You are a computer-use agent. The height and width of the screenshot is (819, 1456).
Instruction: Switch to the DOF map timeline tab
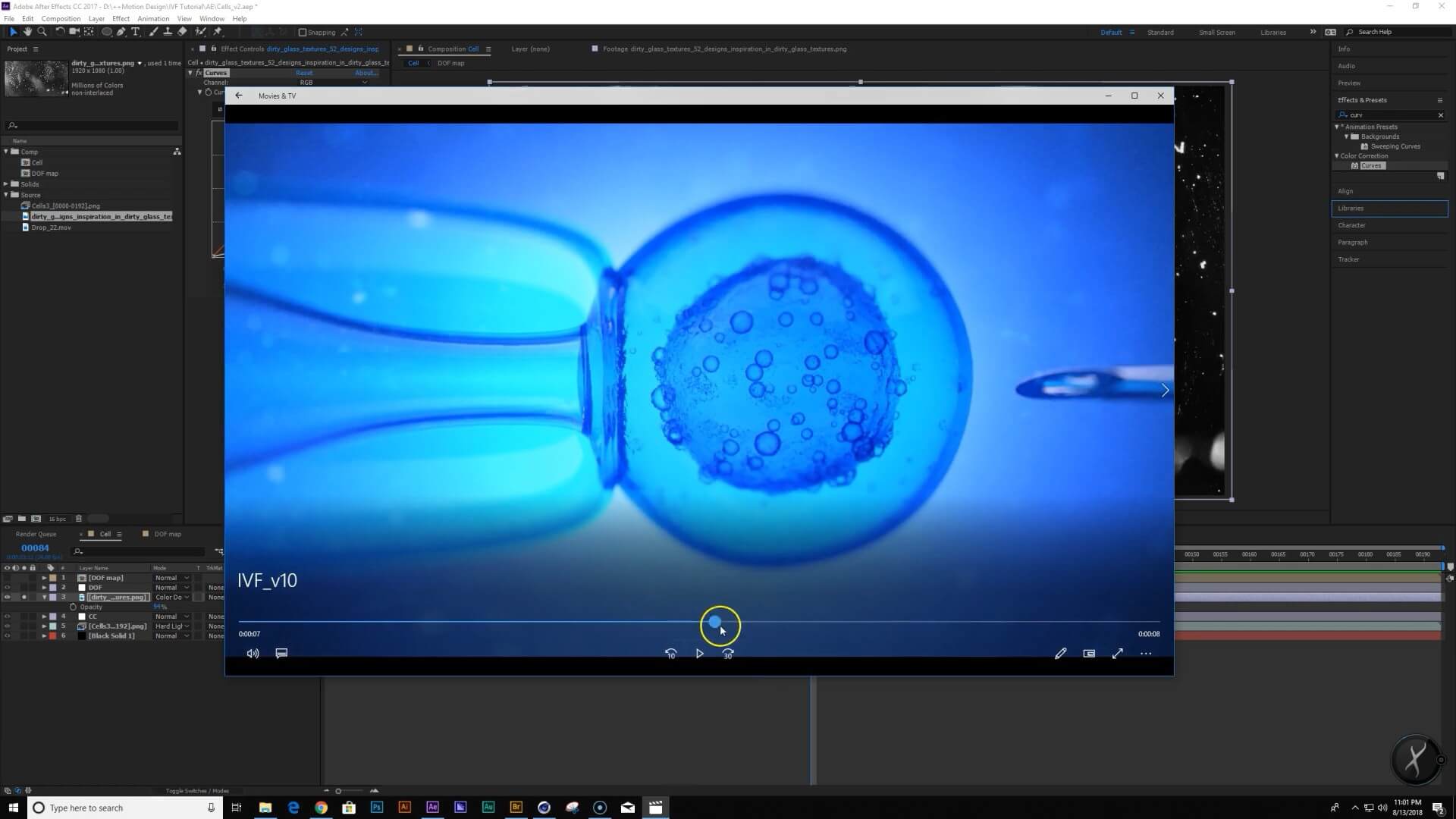pos(167,534)
